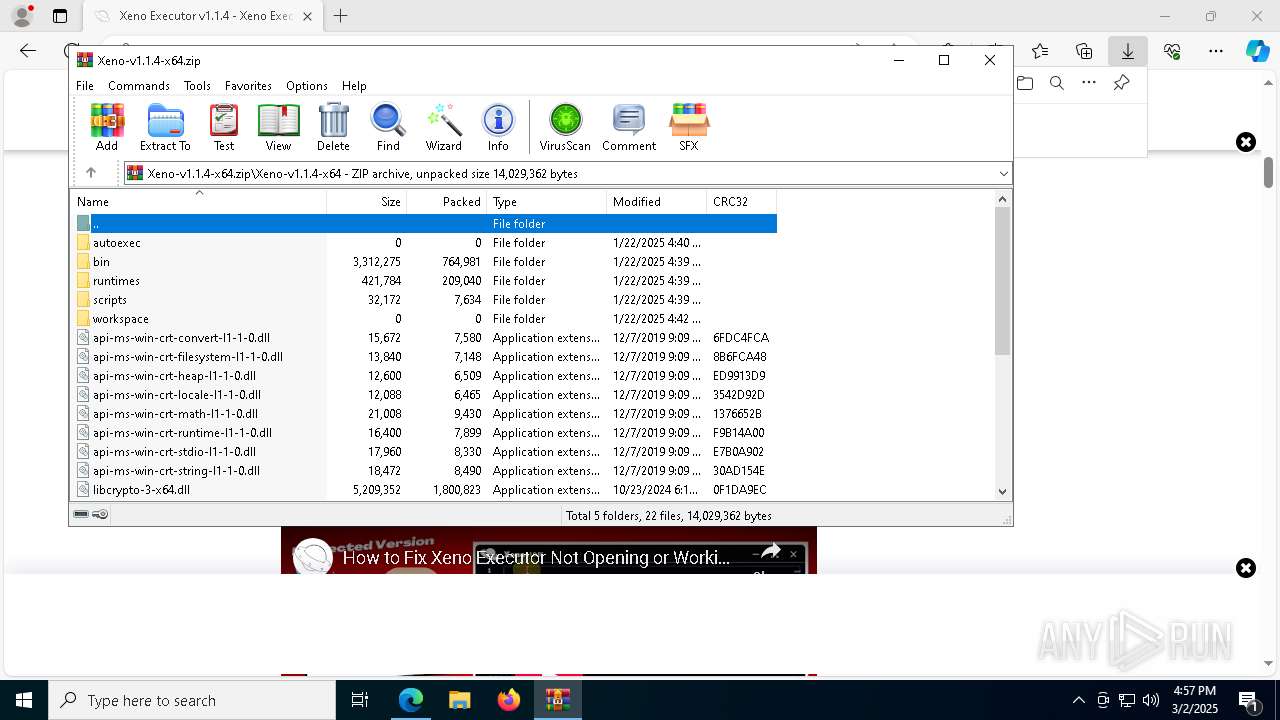Open the Commands menu

139,86
